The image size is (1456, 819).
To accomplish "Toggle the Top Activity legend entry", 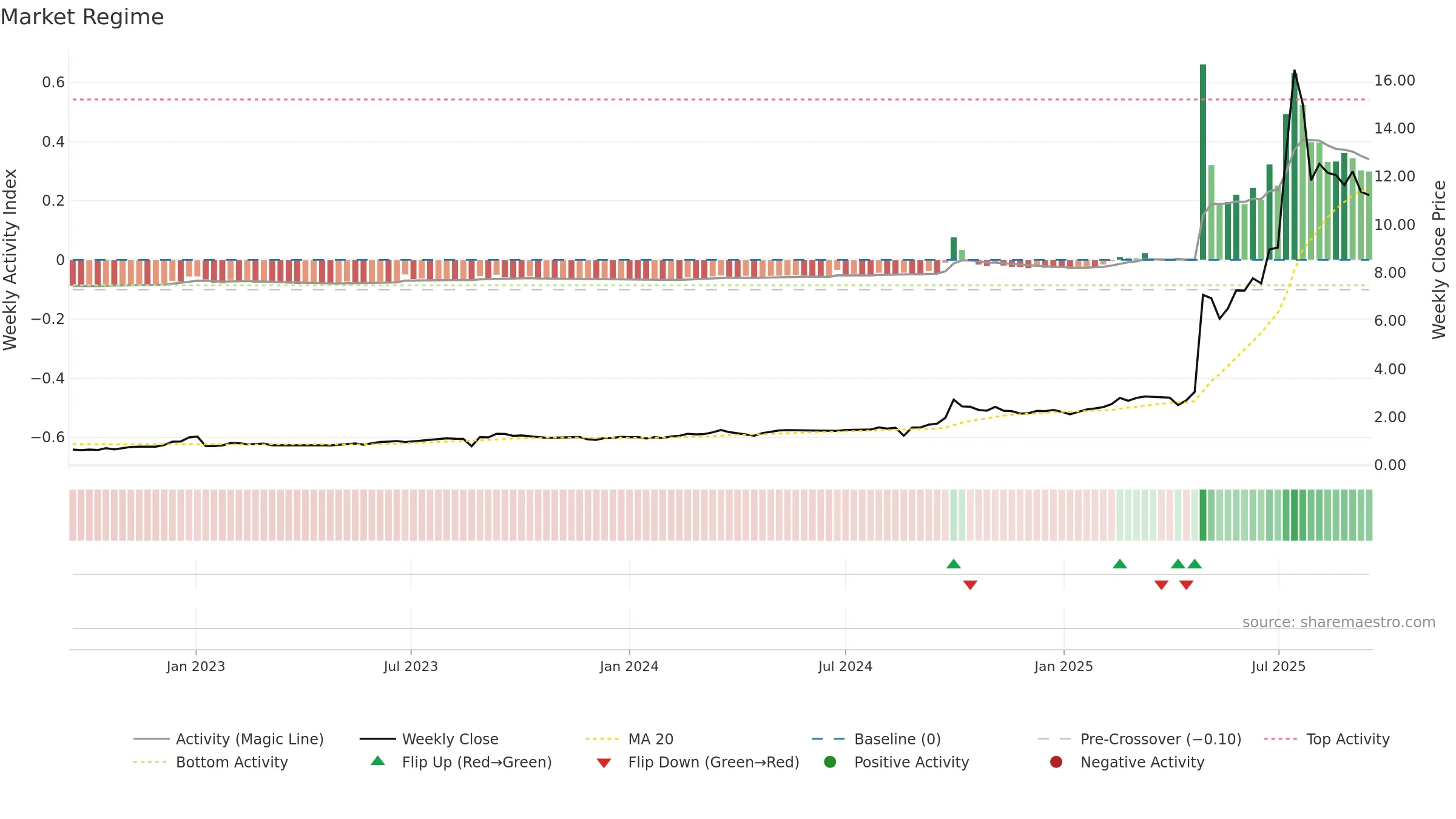I will pyautogui.click(x=1327, y=739).
